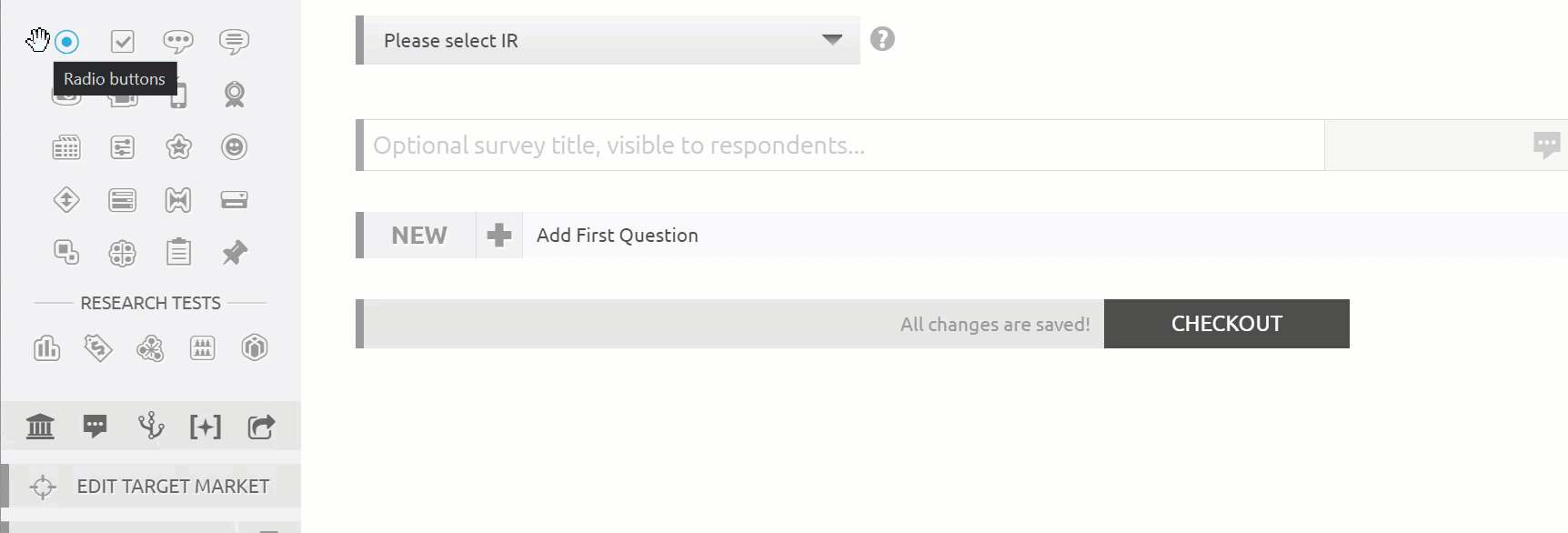The height and width of the screenshot is (533, 1568).
Task: Click the help question mark icon
Action: (x=882, y=39)
